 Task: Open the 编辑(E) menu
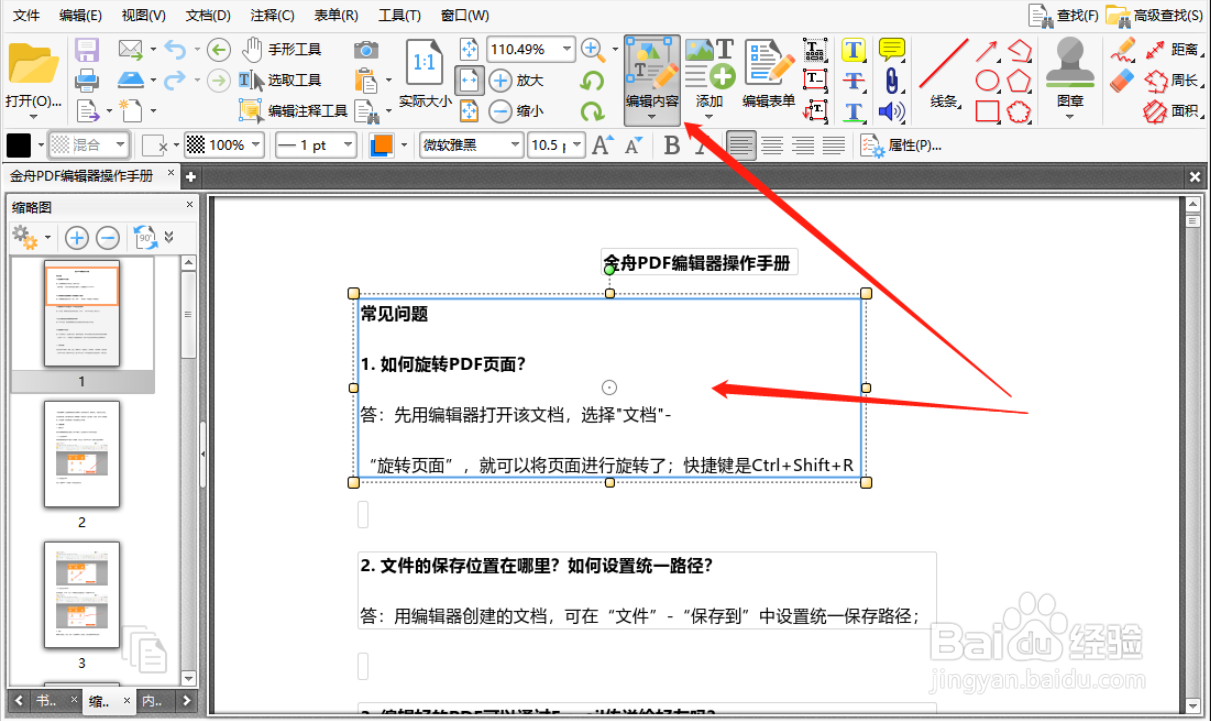tap(80, 15)
